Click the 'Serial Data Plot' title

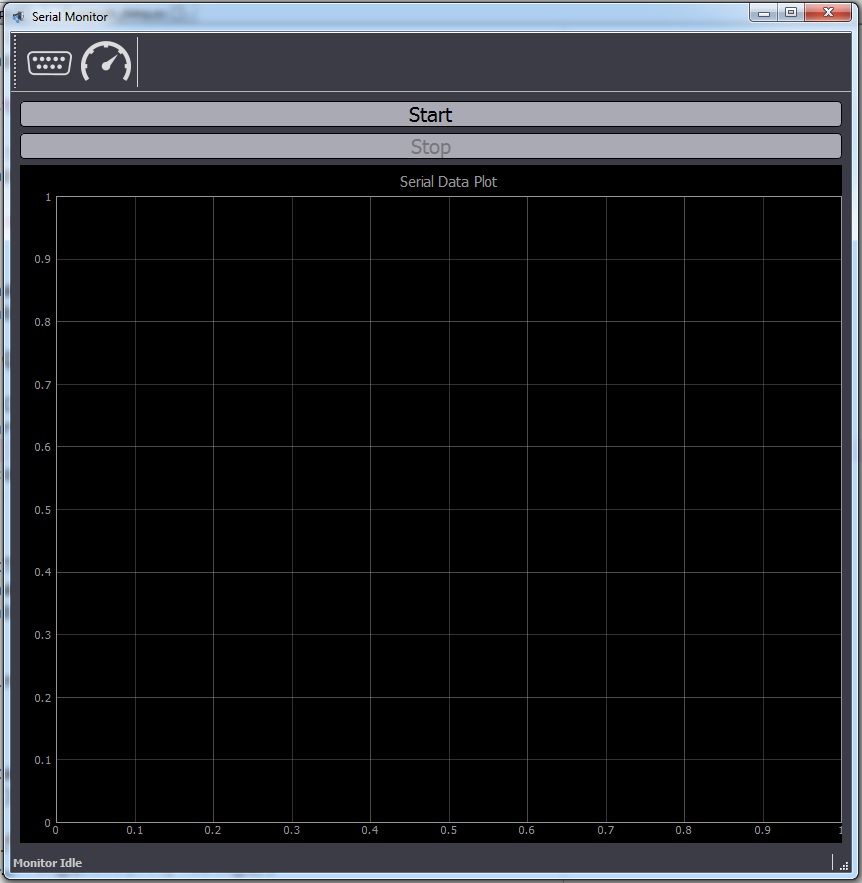point(448,182)
